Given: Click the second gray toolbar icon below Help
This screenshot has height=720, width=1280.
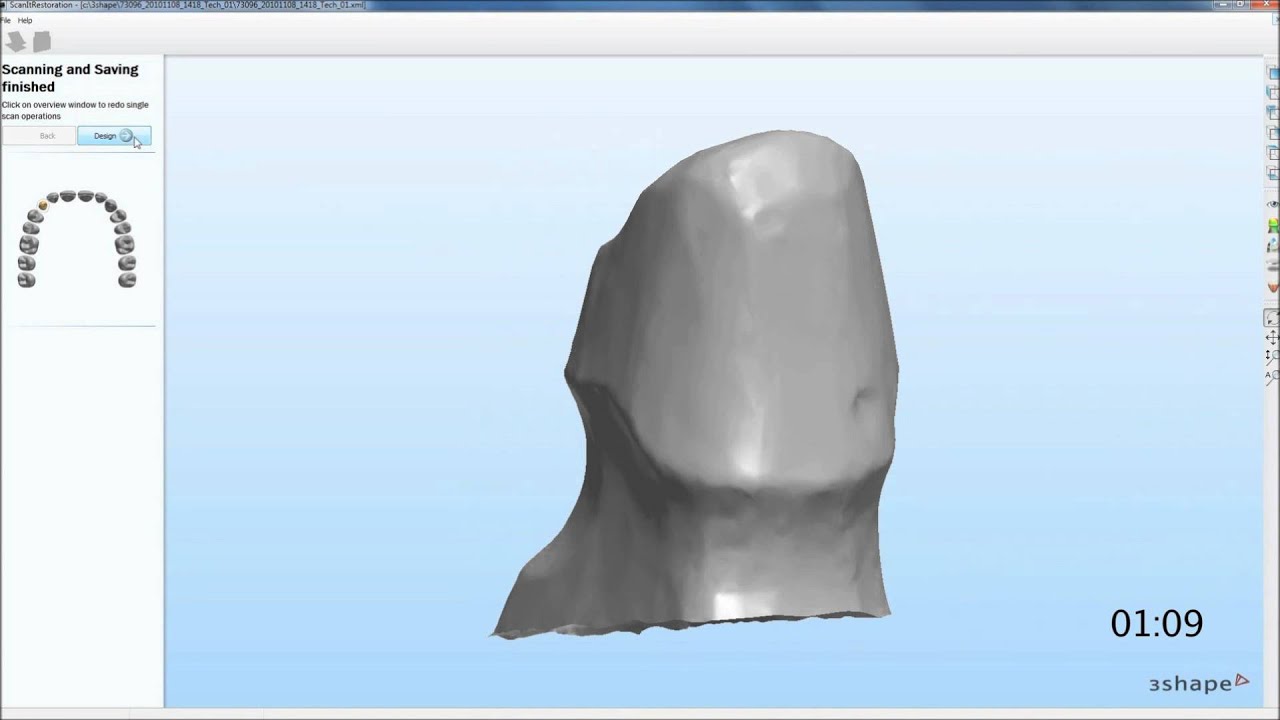Looking at the screenshot, I should tap(41, 42).
